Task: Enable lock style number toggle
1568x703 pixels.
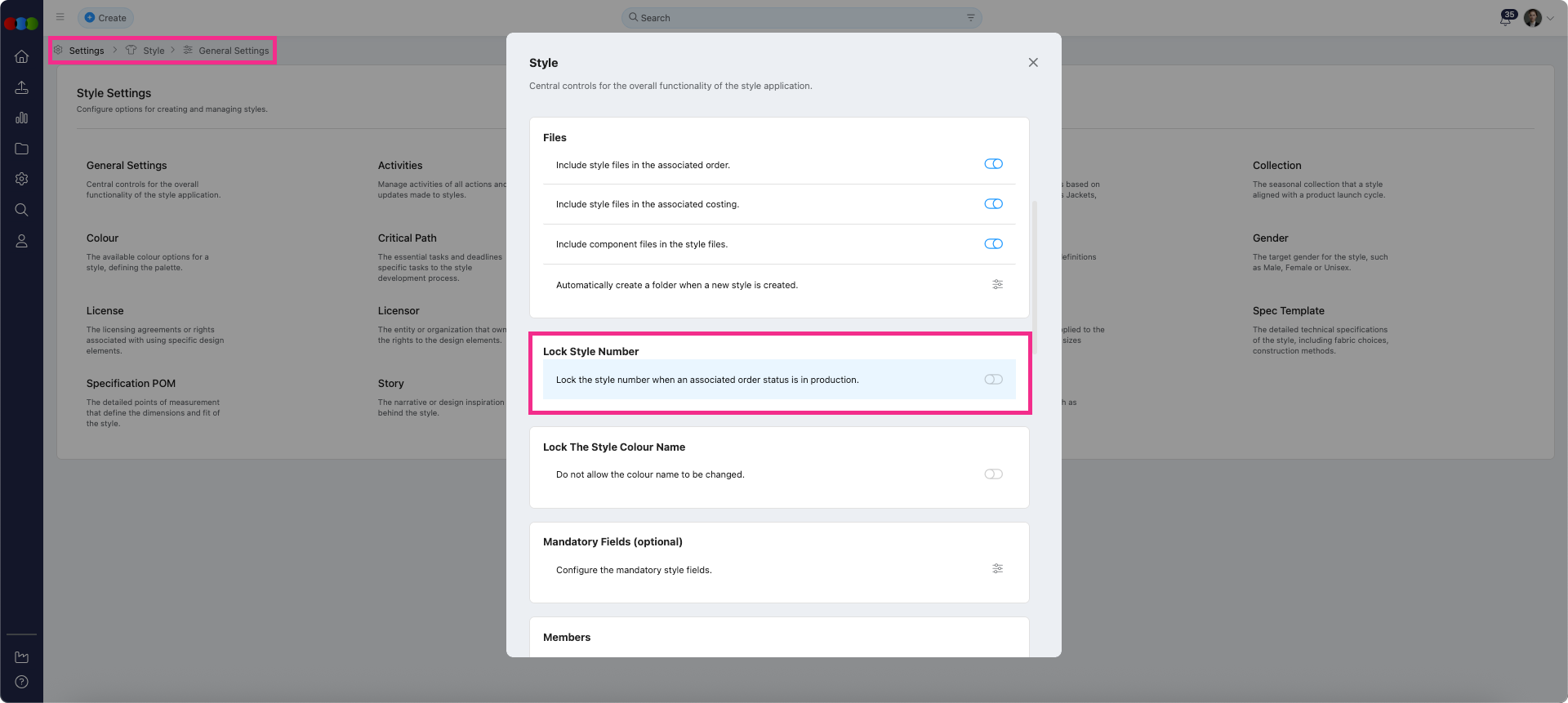Action: tap(993, 380)
